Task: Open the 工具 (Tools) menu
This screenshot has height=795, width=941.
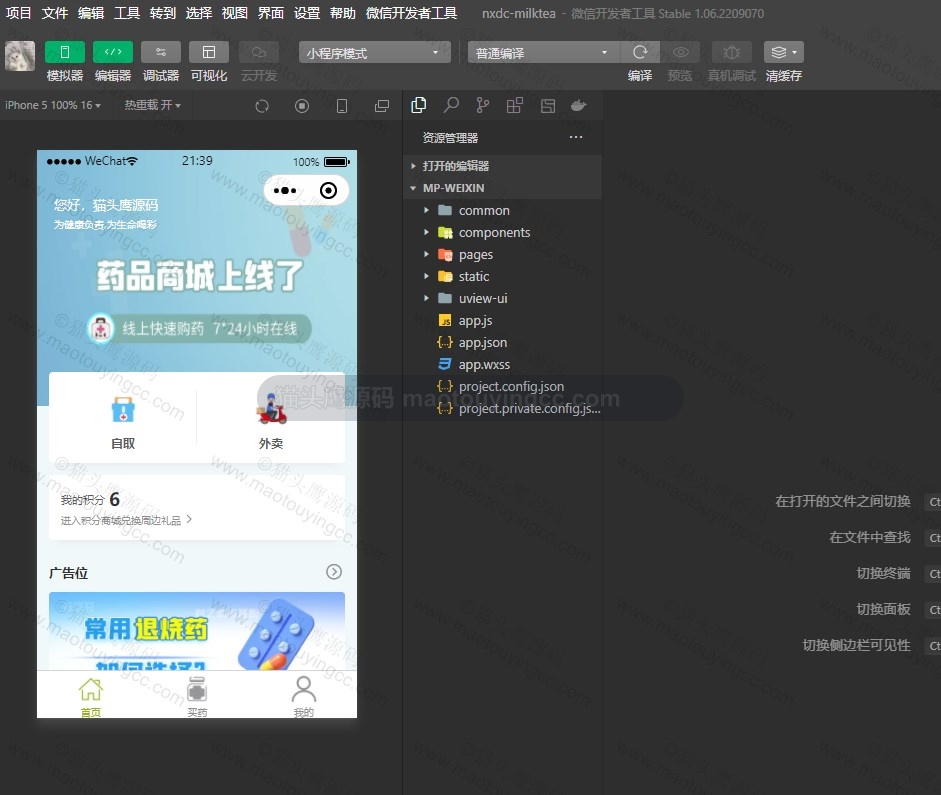Action: tap(127, 13)
